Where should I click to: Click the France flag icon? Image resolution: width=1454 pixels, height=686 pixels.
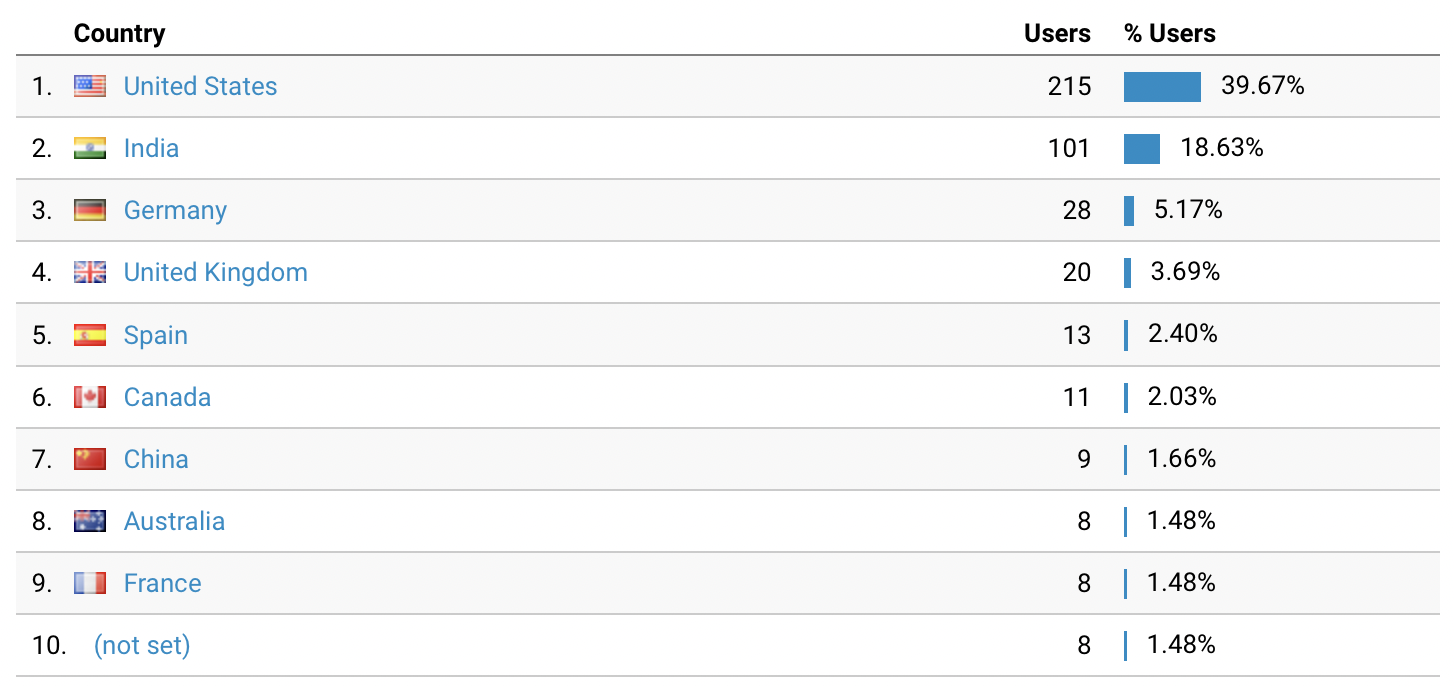90,583
